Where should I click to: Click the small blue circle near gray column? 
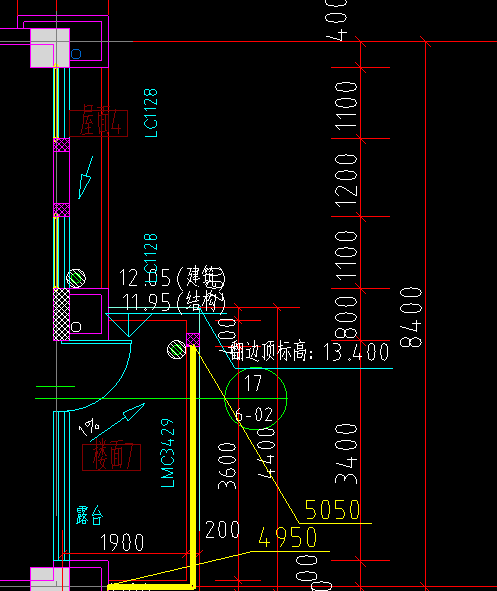(76, 54)
